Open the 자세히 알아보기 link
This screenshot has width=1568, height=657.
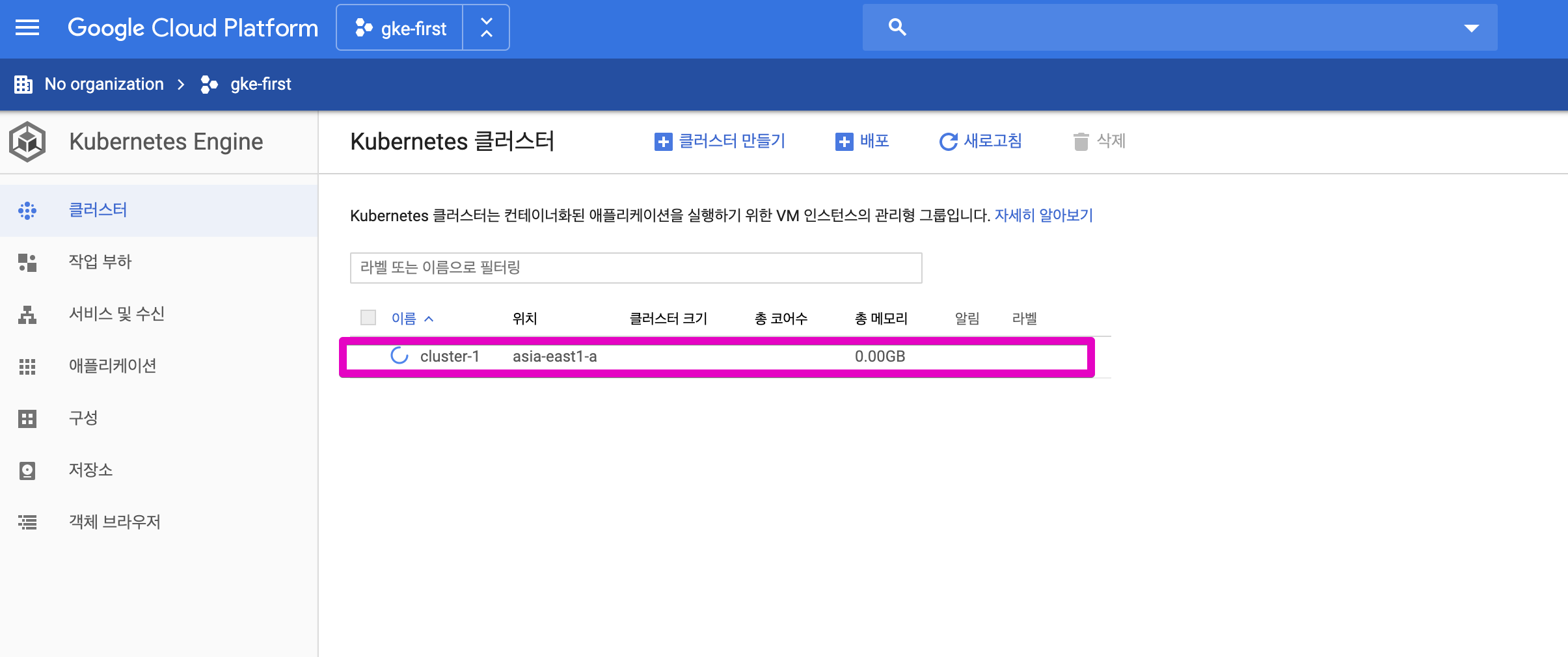[x=1044, y=215]
